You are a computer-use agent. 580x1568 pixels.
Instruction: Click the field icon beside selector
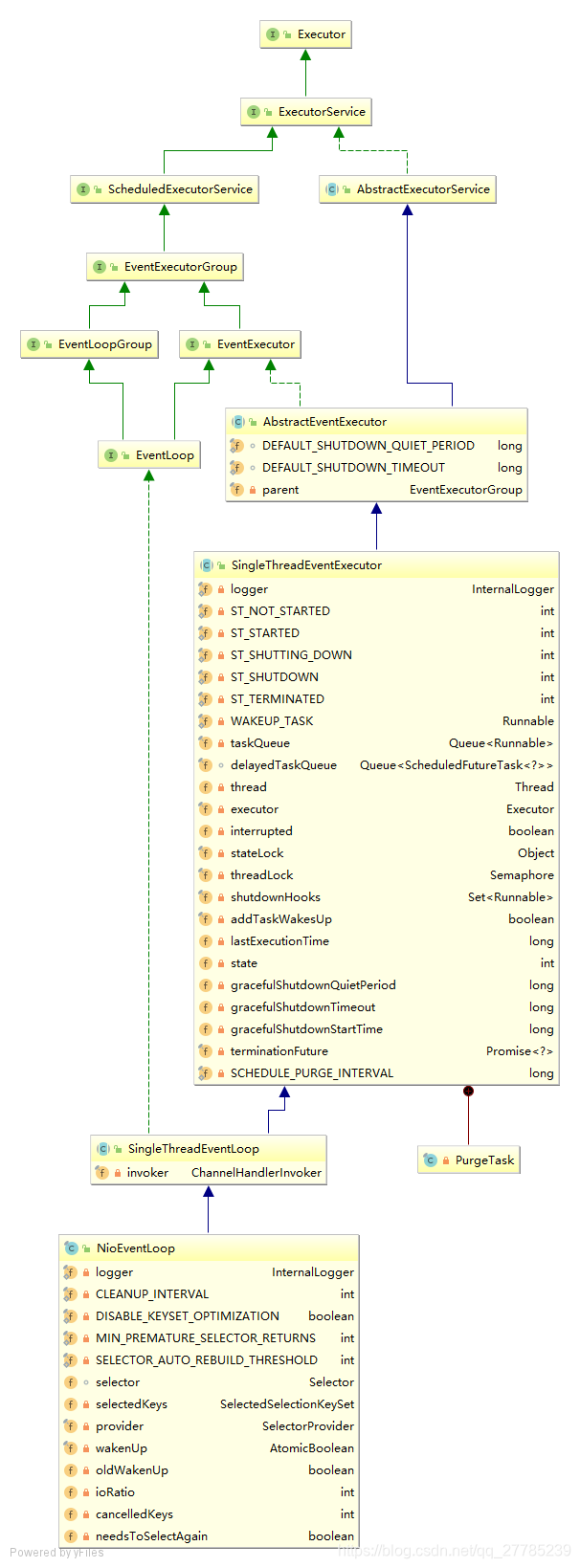[70, 1382]
